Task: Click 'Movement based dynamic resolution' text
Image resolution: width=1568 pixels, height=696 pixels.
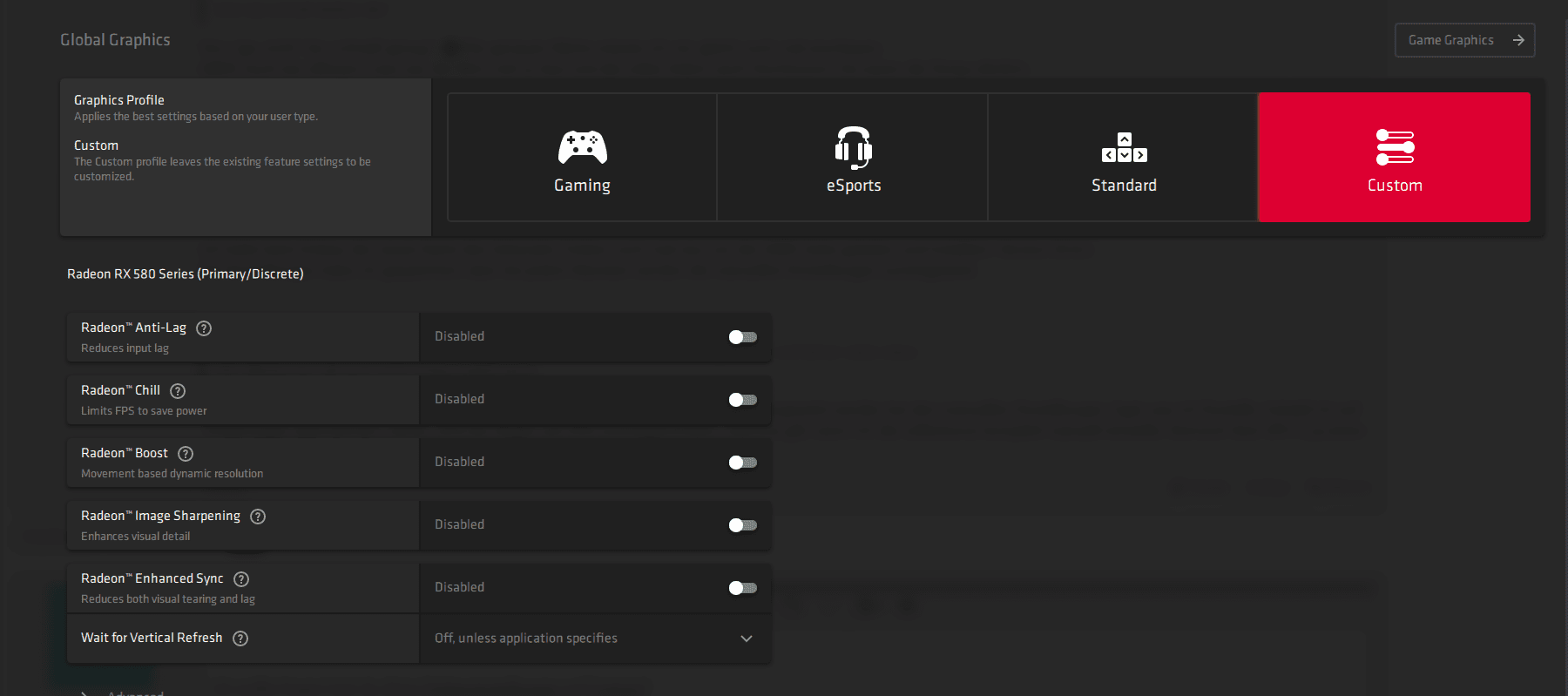Action: 172,474
